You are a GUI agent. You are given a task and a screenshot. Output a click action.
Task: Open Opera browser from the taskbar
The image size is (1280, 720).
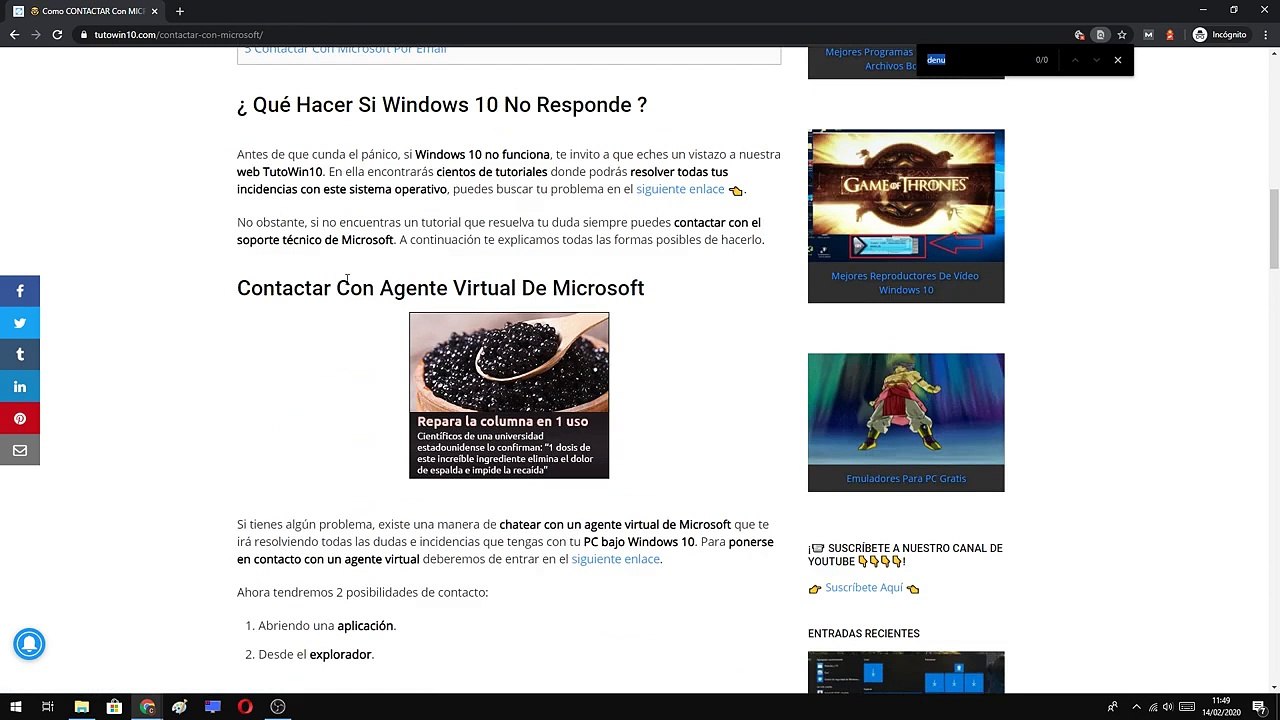click(245, 707)
